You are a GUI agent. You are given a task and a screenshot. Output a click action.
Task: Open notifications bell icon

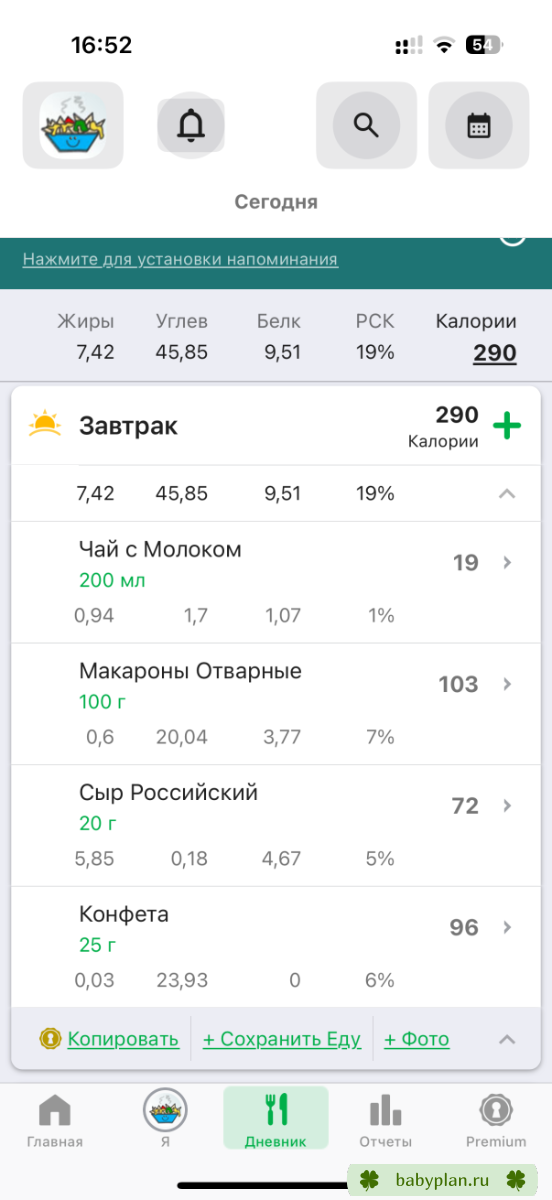click(x=190, y=125)
